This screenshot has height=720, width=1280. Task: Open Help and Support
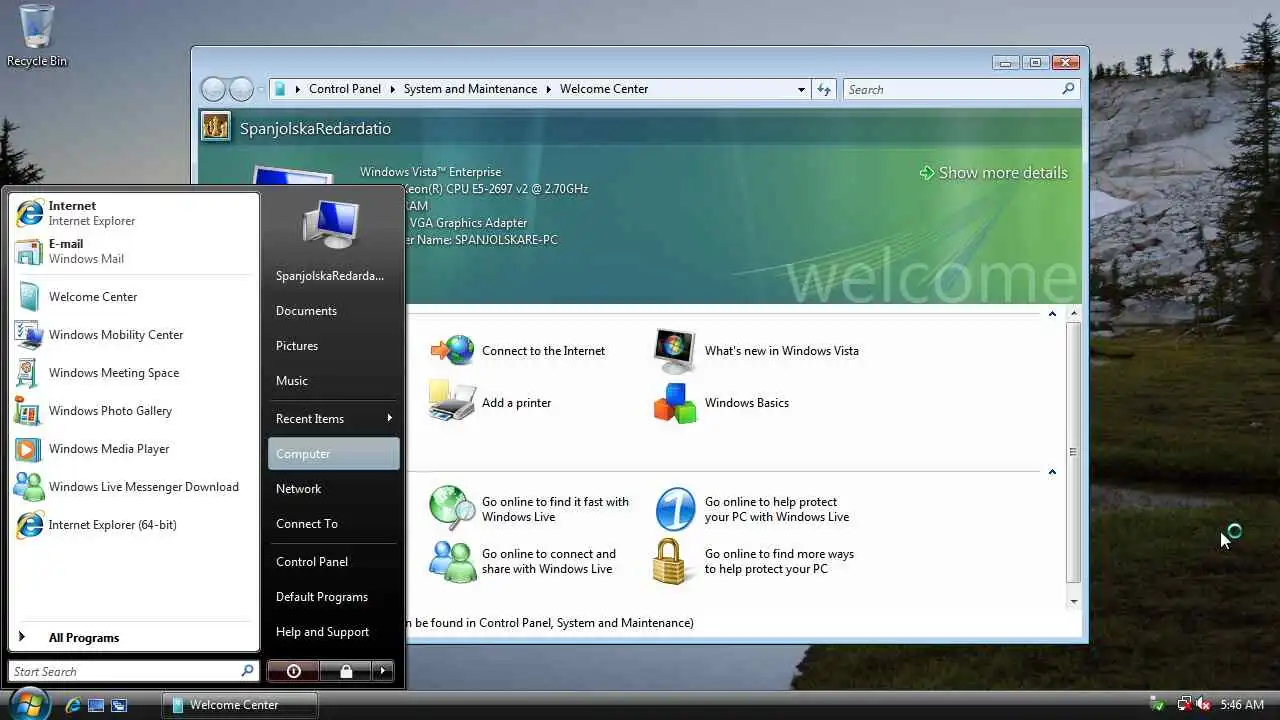pos(334,631)
